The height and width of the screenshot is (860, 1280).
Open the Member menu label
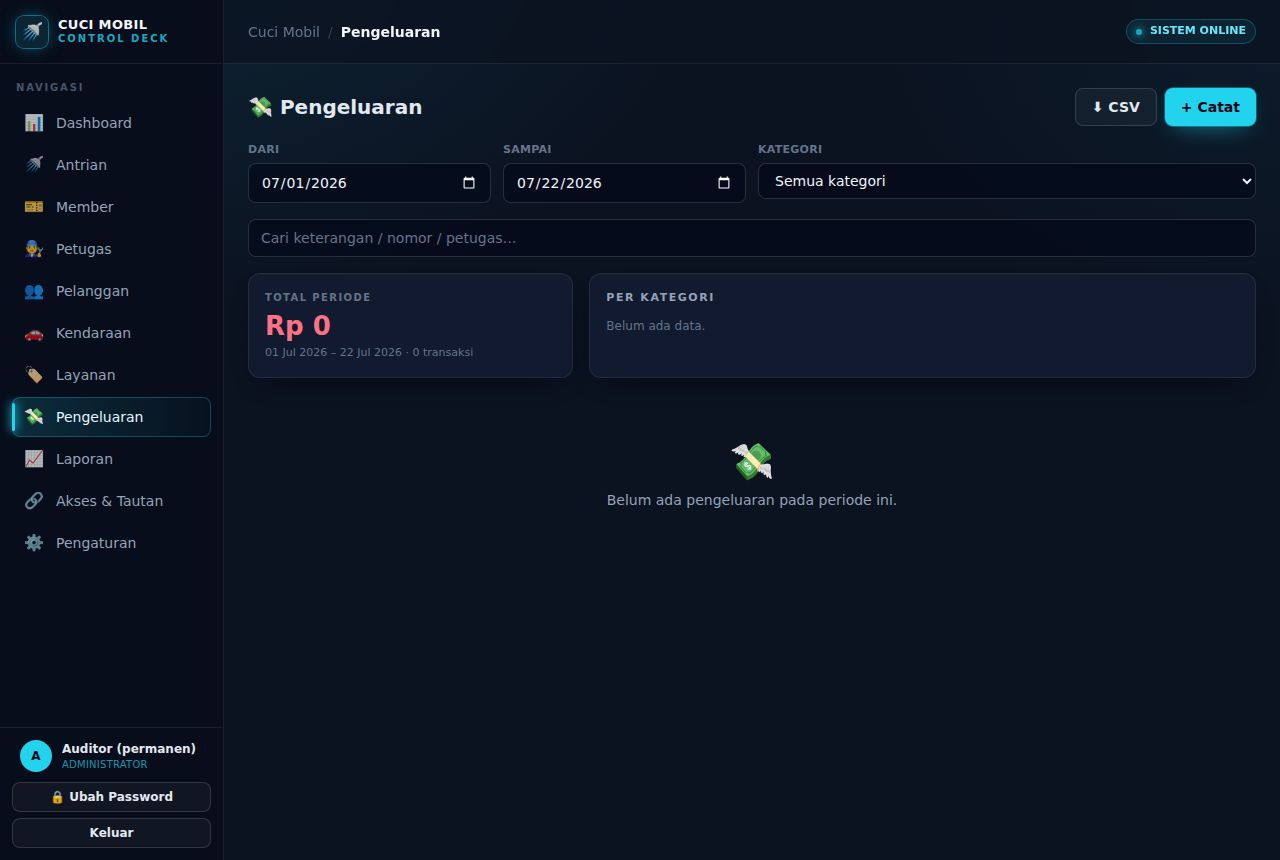pos(85,207)
